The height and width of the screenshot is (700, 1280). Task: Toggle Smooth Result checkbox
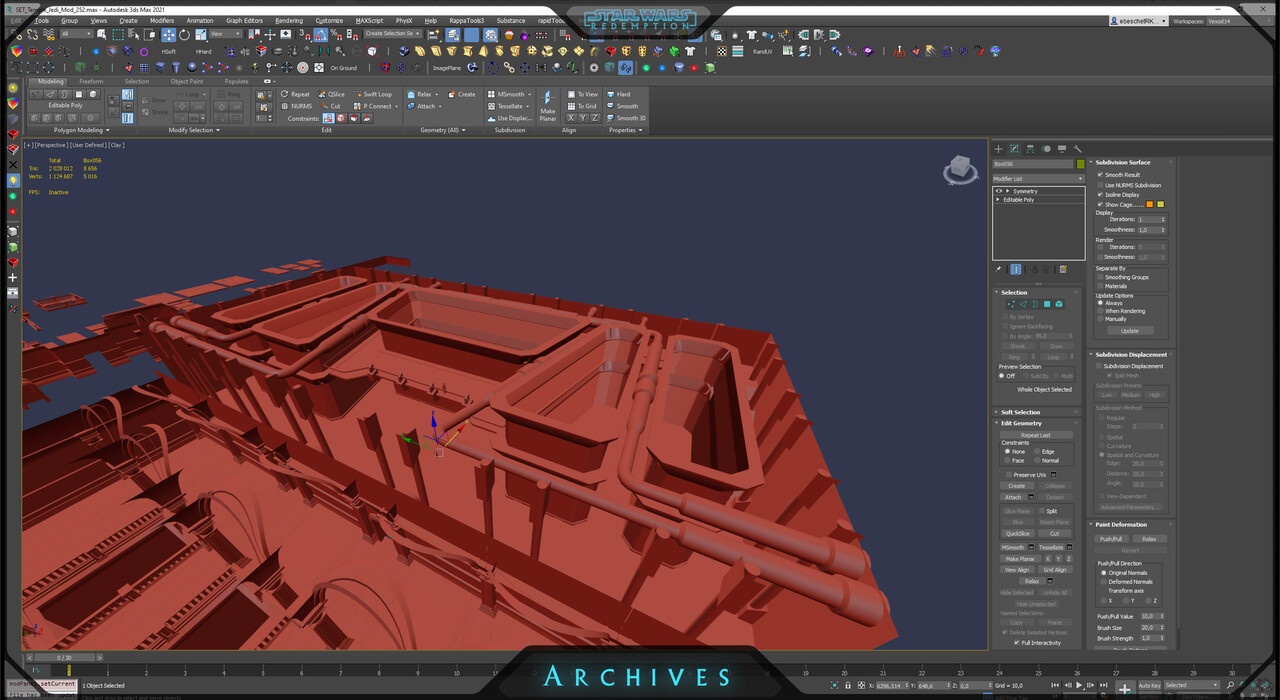(1100, 175)
